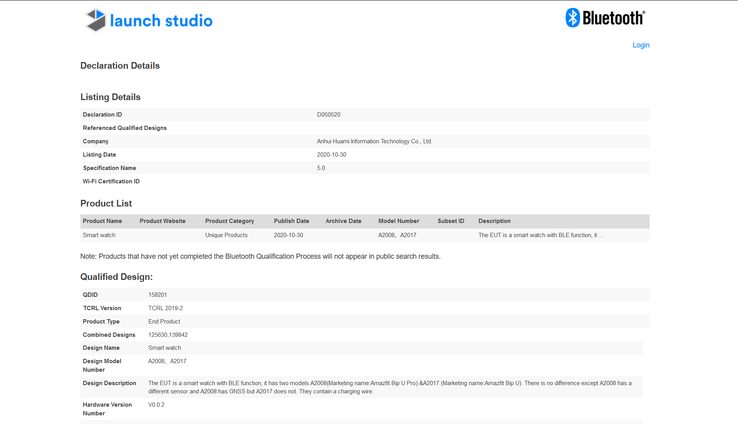Click the Combined Designs value 125630,139842
The width and height of the screenshot is (738, 424).
pyautogui.click(x=168, y=335)
